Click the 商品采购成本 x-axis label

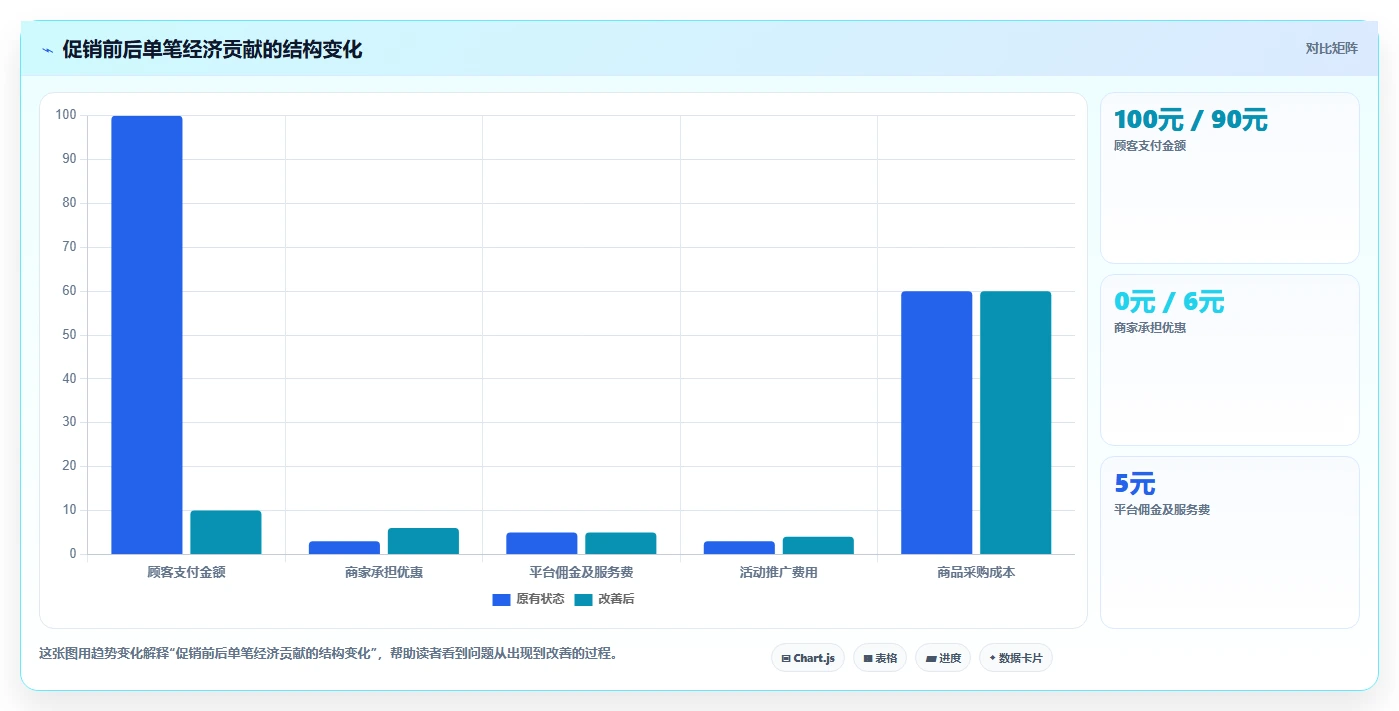[x=976, y=573]
